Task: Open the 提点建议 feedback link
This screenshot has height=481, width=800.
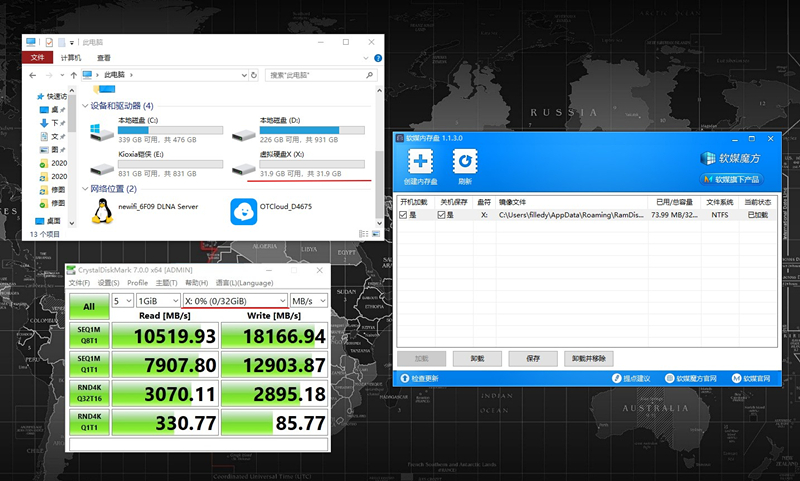Action: [632, 378]
